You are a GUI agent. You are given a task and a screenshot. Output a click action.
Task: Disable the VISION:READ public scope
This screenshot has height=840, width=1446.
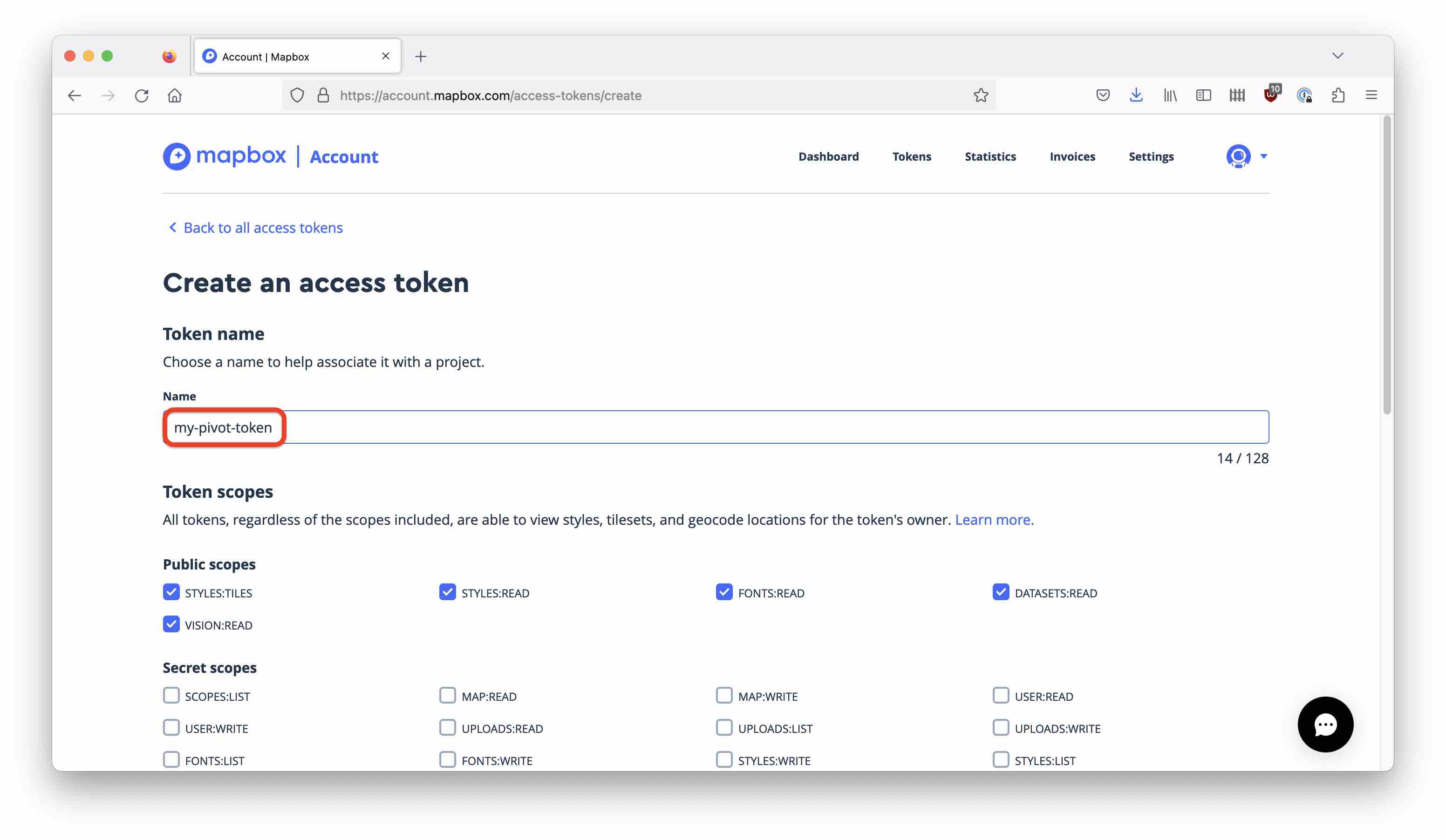[171, 624]
